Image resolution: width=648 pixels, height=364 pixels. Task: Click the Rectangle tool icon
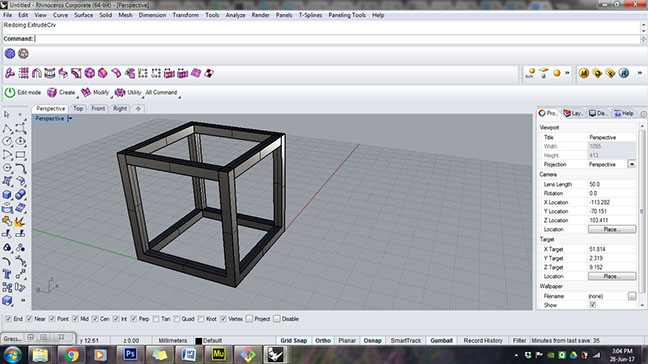click(x=20, y=155)
